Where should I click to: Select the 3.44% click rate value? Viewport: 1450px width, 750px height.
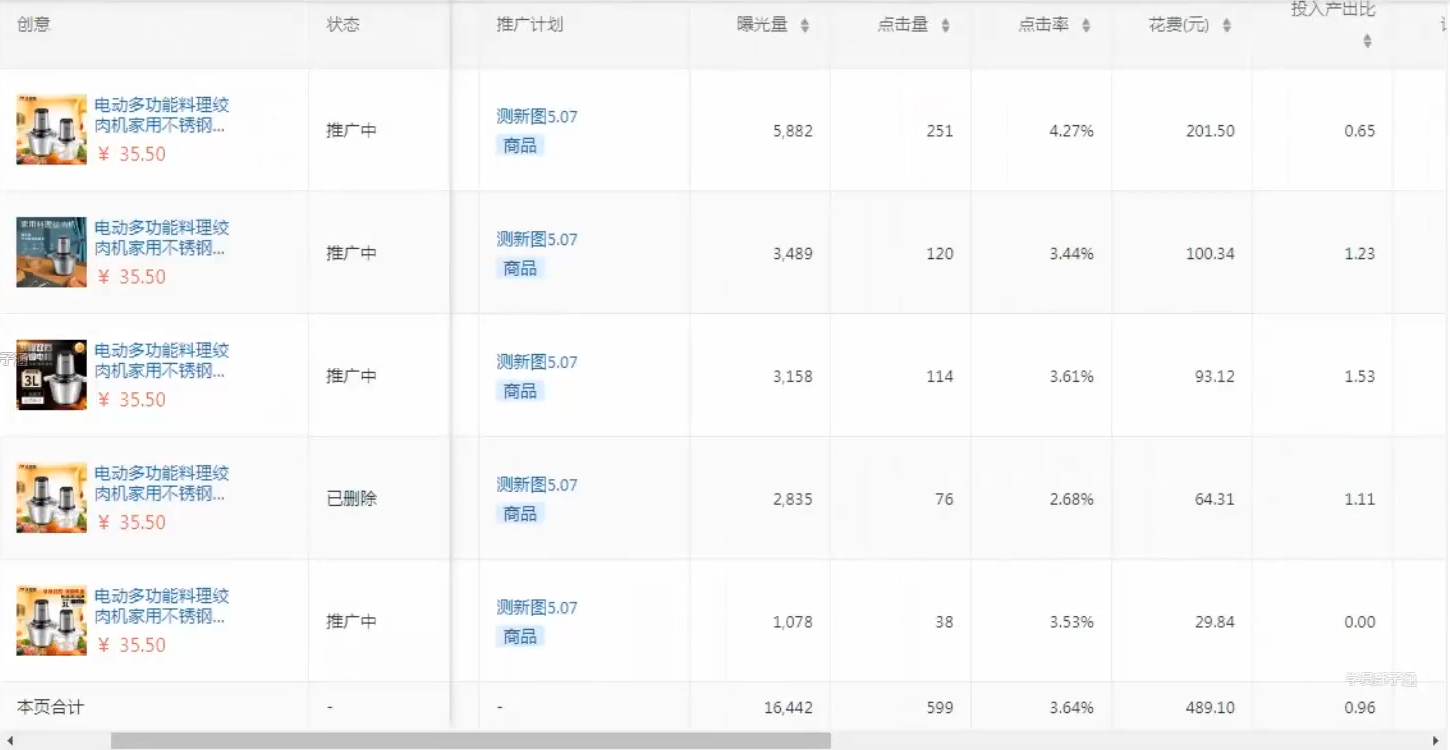click(1072, 254)
